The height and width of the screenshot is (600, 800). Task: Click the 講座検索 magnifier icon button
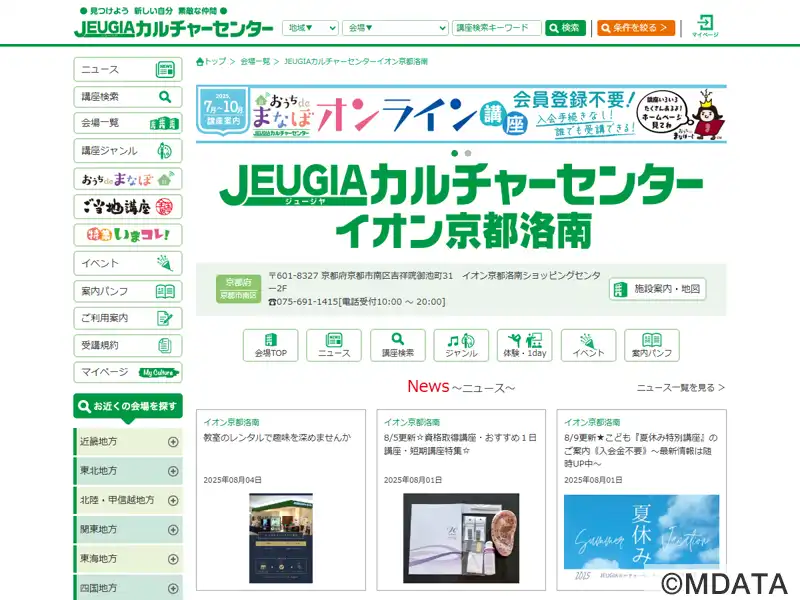(x=397, y=345)
